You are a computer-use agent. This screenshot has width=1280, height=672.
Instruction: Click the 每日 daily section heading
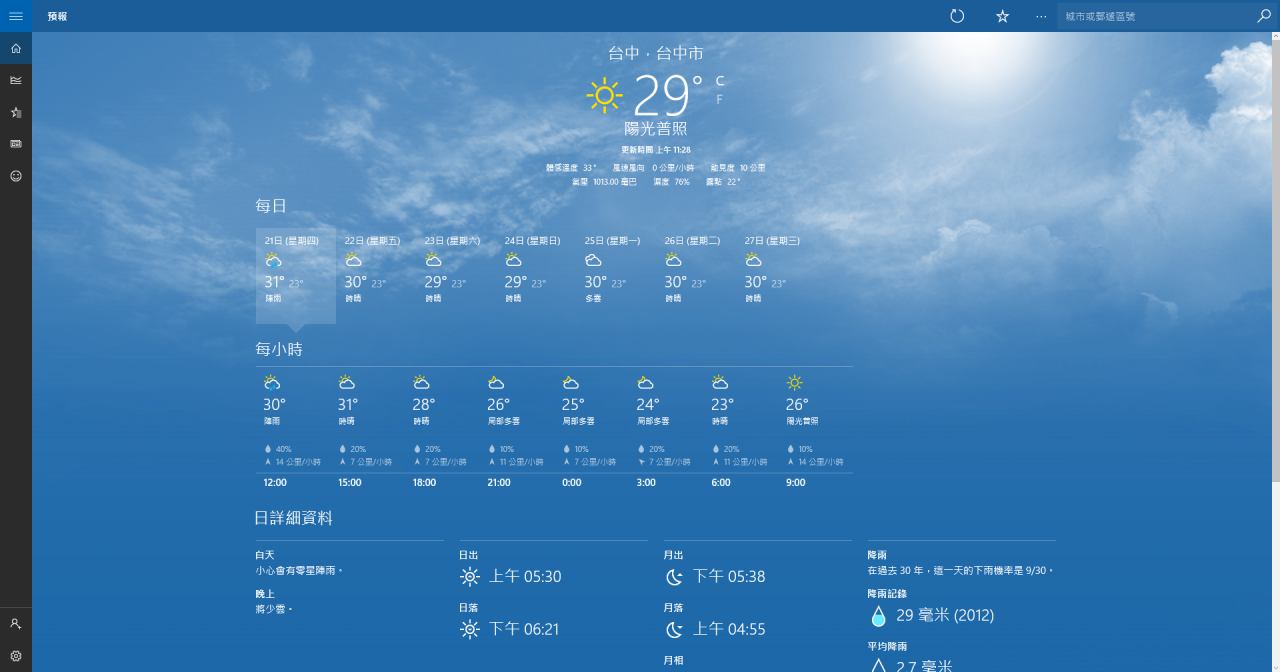(x=271, y=206)
